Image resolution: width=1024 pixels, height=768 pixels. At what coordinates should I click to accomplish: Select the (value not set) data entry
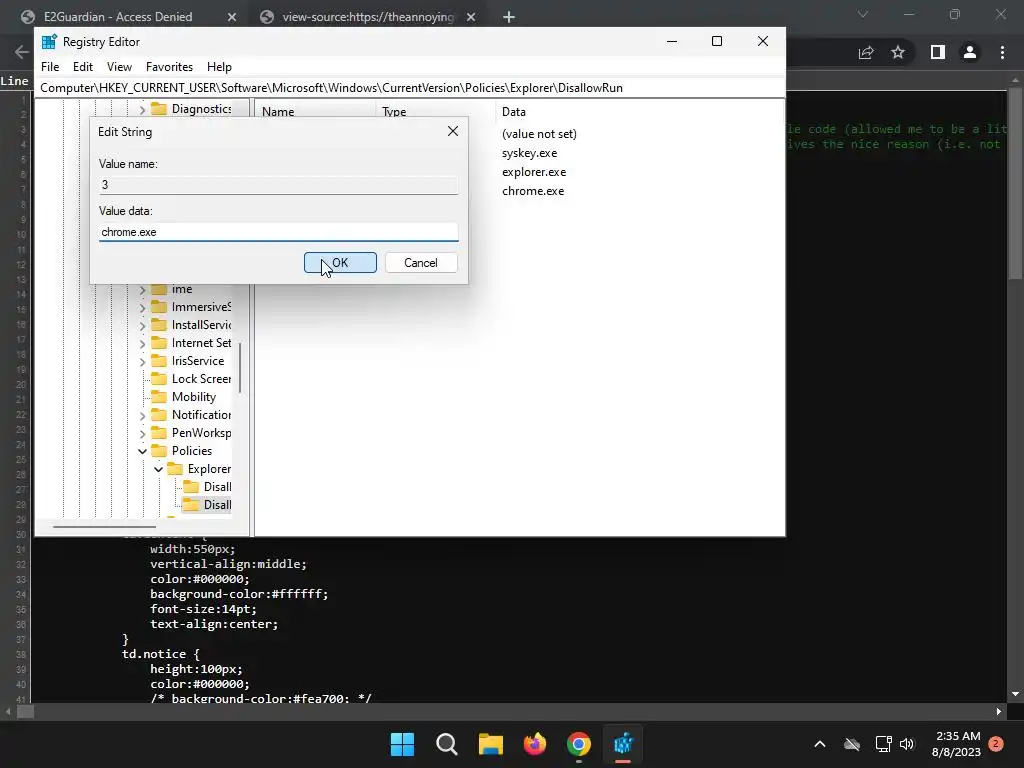[539, 134]
